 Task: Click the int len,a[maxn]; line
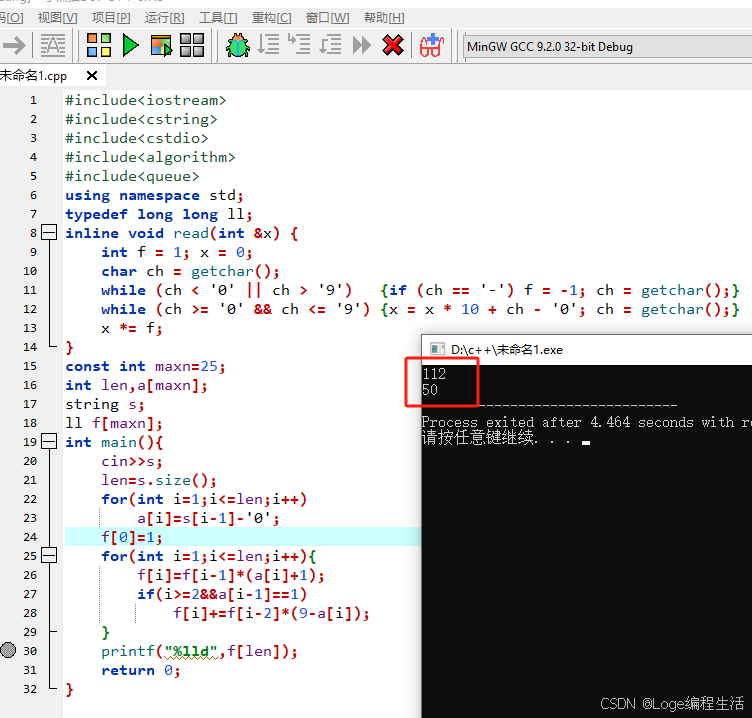coord(137,386)
